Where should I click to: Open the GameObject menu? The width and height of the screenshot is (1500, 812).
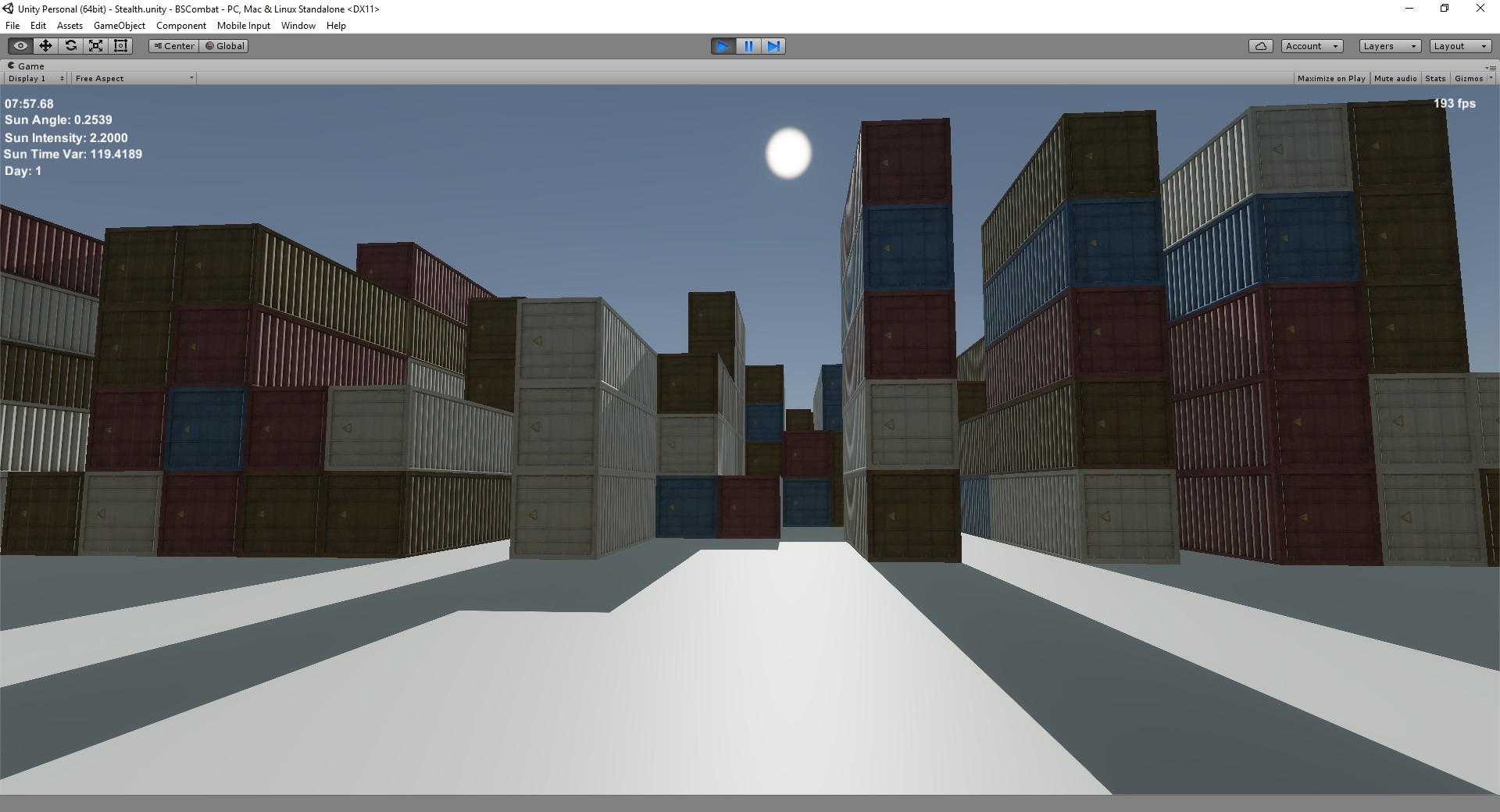point(120,26)
